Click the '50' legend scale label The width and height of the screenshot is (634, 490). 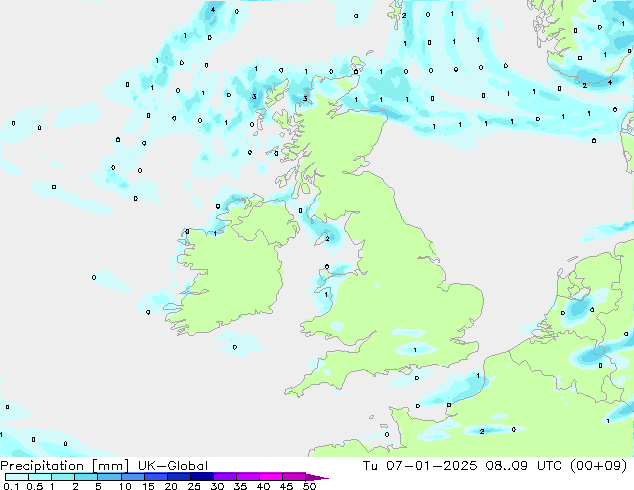pos(309,486)
